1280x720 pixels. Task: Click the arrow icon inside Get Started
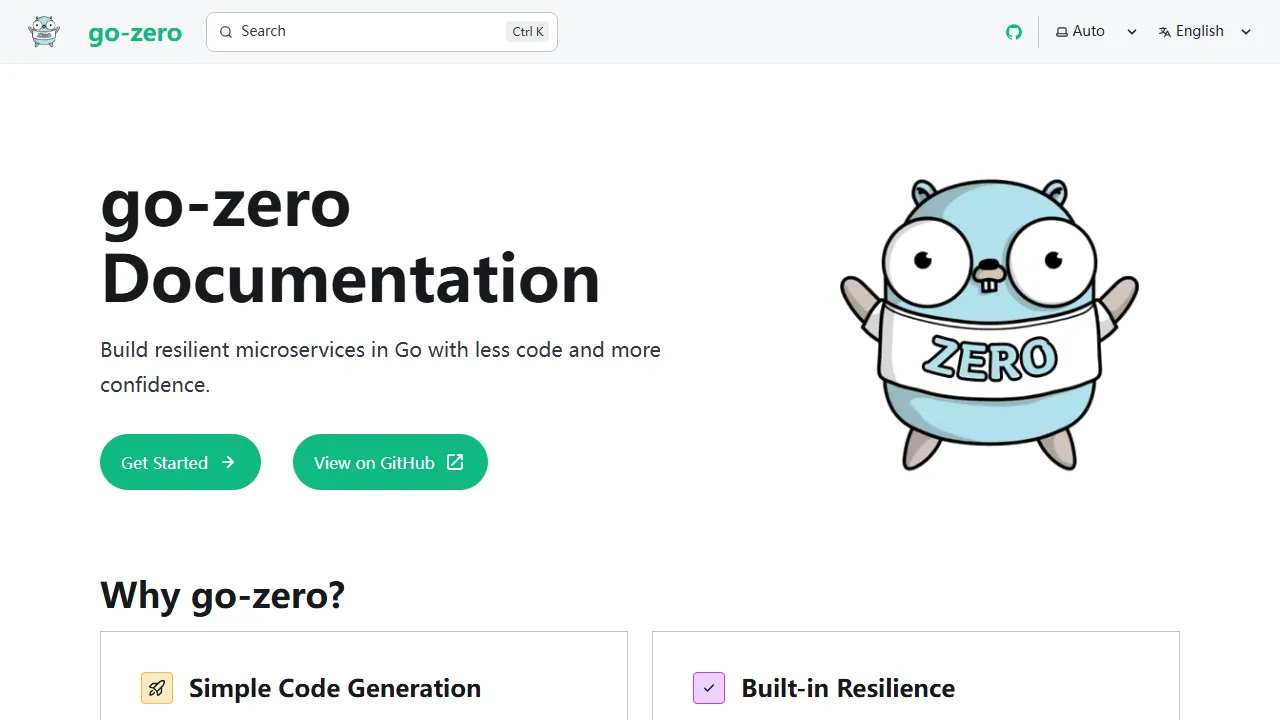point(227,462)
